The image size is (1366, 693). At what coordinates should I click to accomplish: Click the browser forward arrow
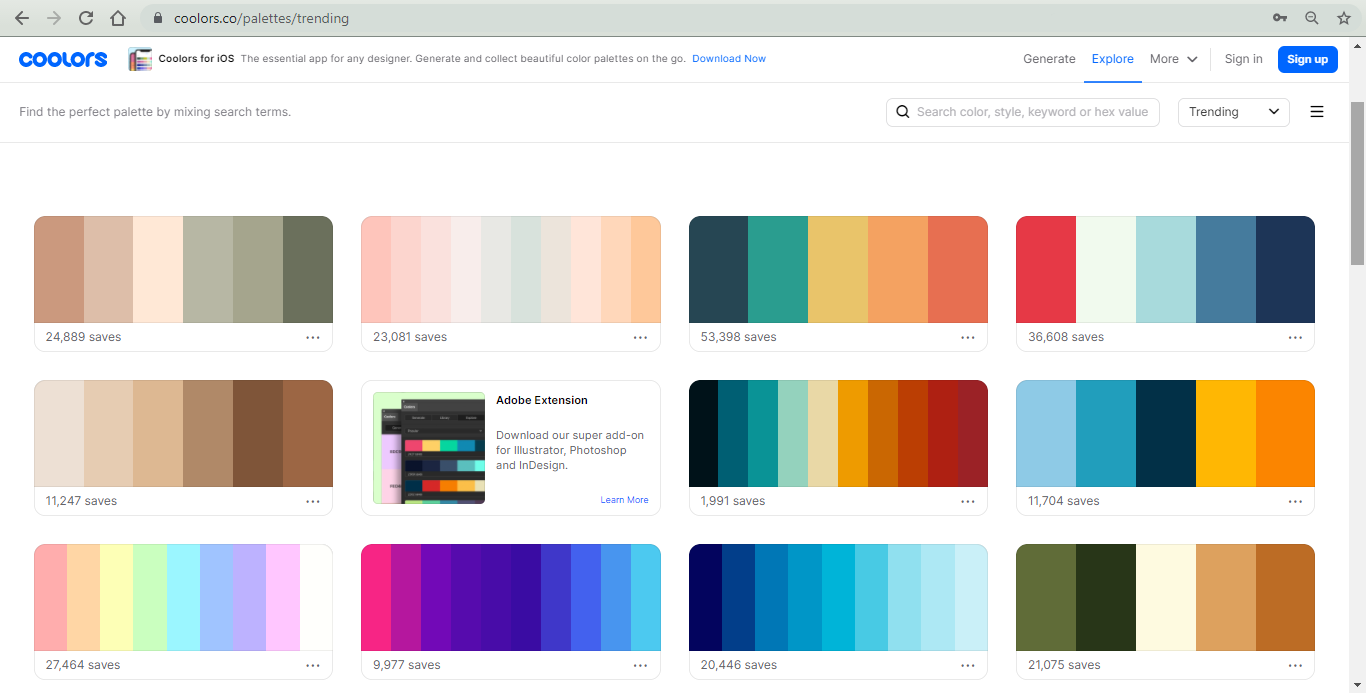54,18
